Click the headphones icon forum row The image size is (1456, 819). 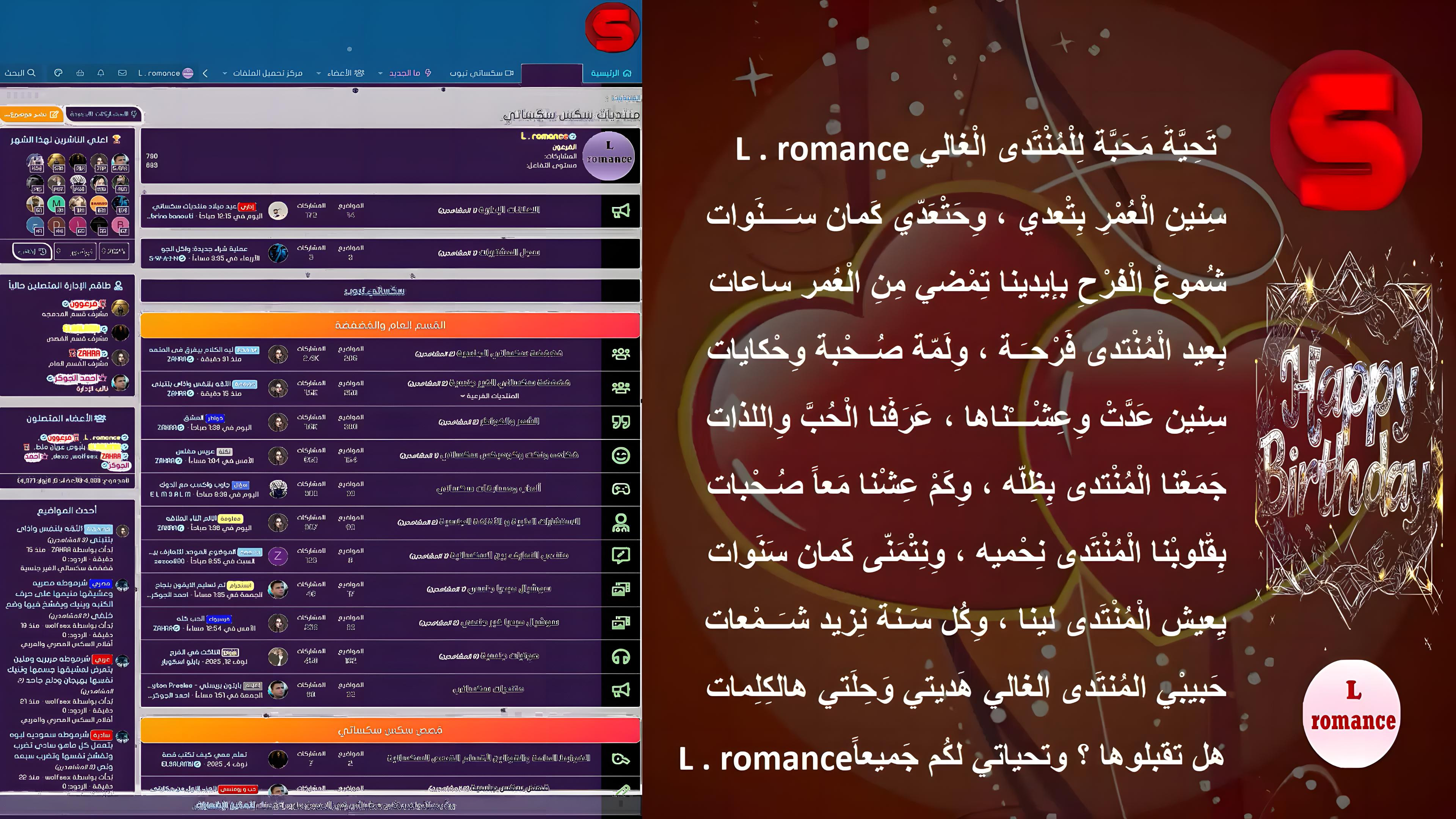(x=621, y=657)
